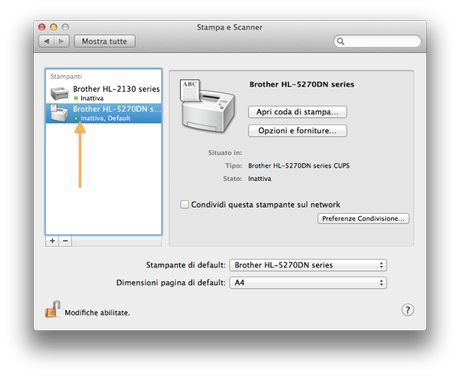Select Brother HL-5270DN entry in printer list
Viewport: 460px width, 377px height.
click(104, 113)
